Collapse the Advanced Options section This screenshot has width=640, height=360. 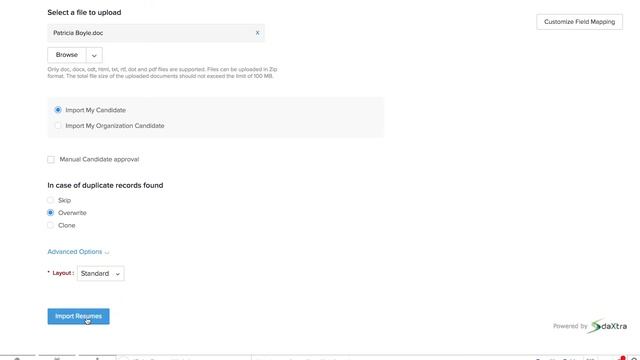[x=78, y=251]
